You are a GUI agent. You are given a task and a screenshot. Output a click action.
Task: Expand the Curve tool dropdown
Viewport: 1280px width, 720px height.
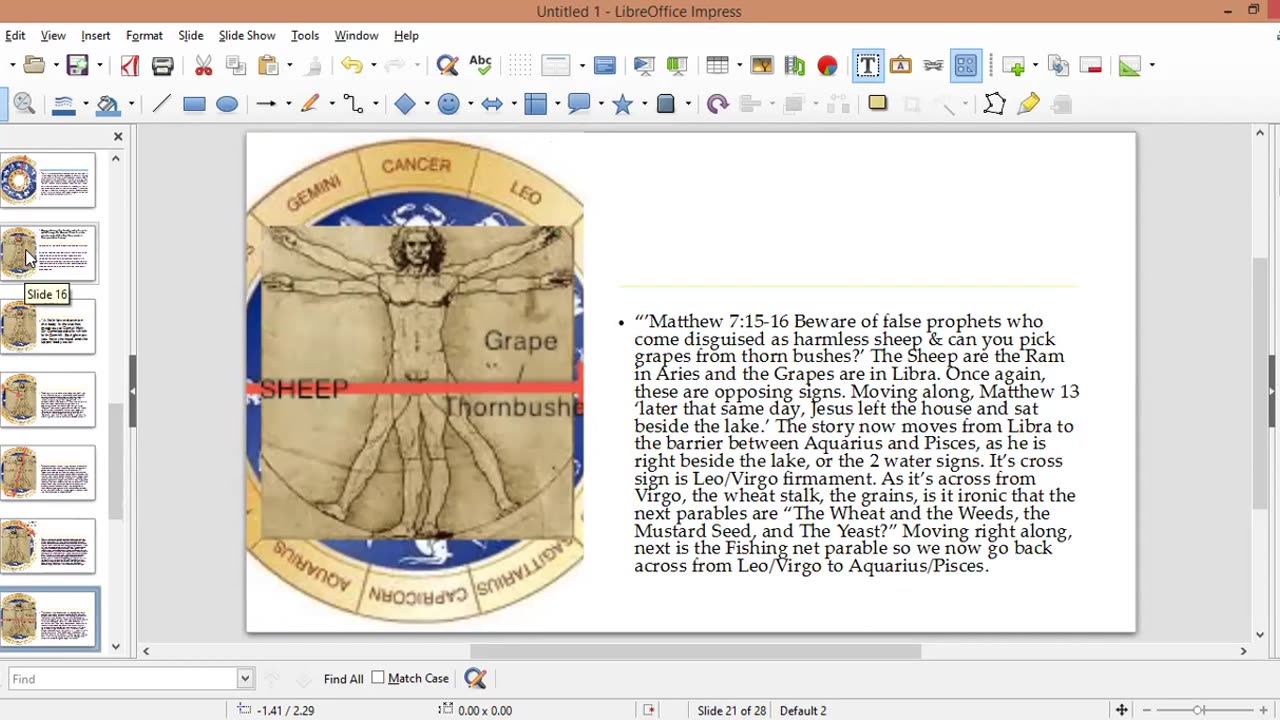tap(331, 104)
